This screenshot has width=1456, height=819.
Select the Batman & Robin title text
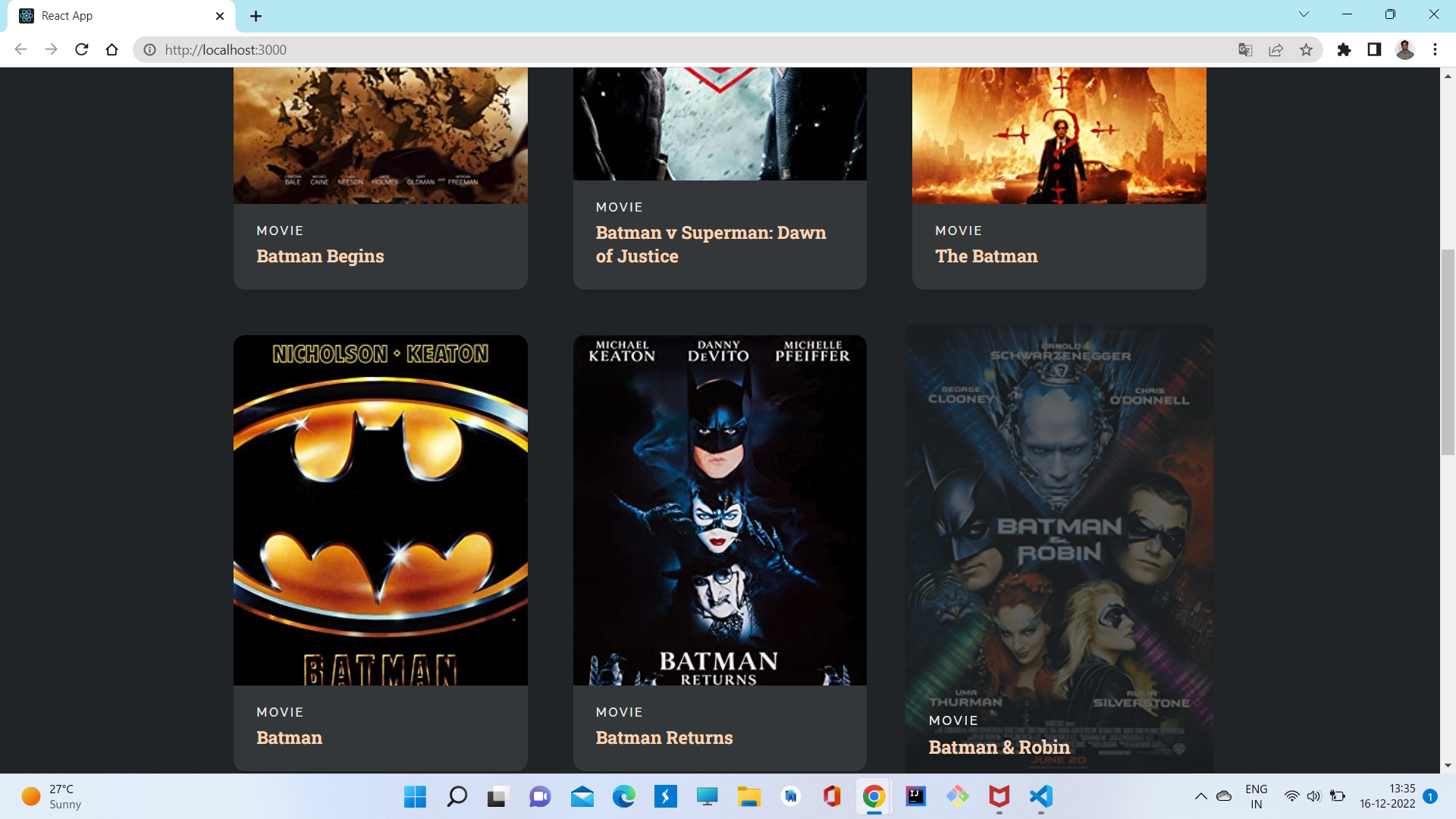click(999, 748)
